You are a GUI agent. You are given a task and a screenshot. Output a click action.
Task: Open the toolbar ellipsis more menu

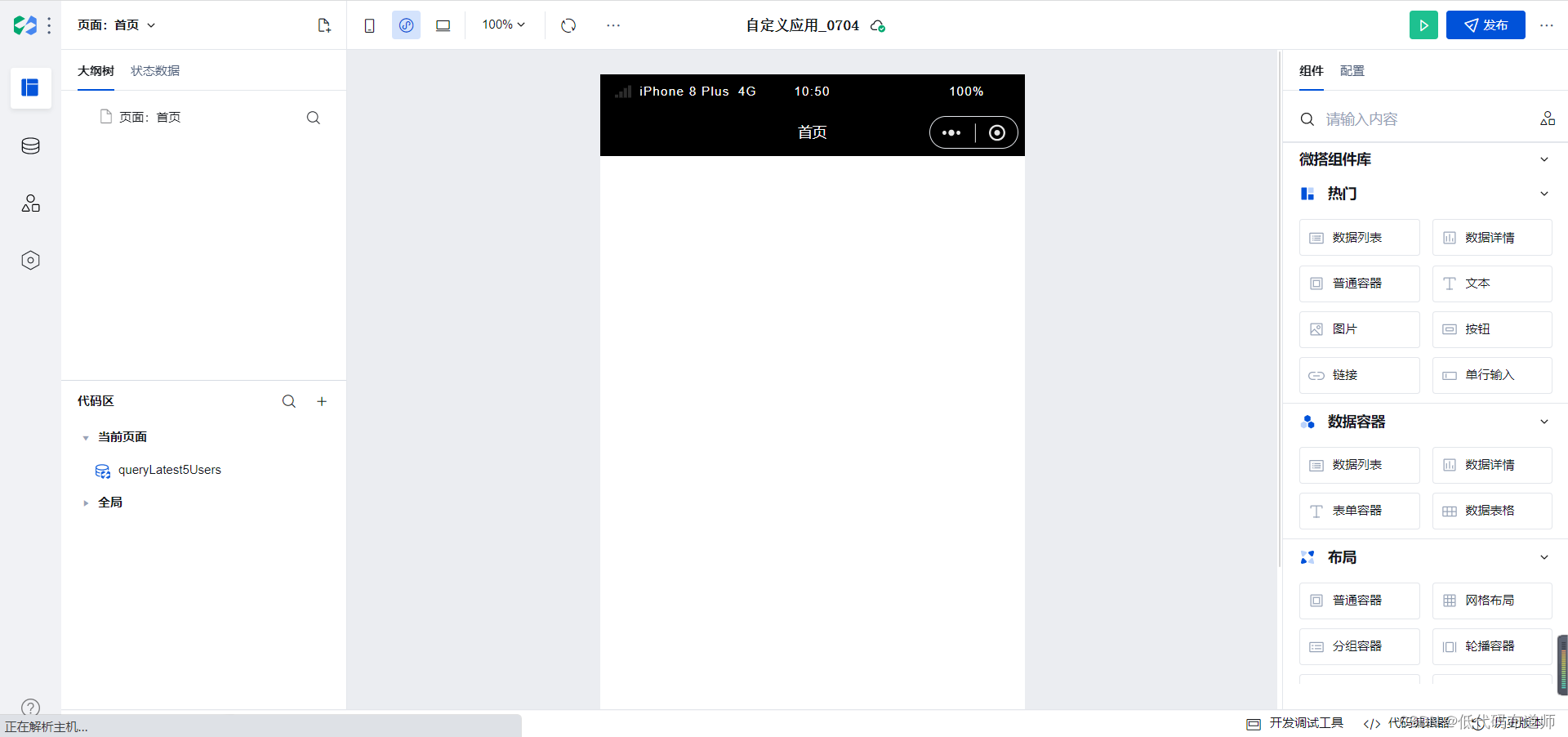[x=613, y=25]
